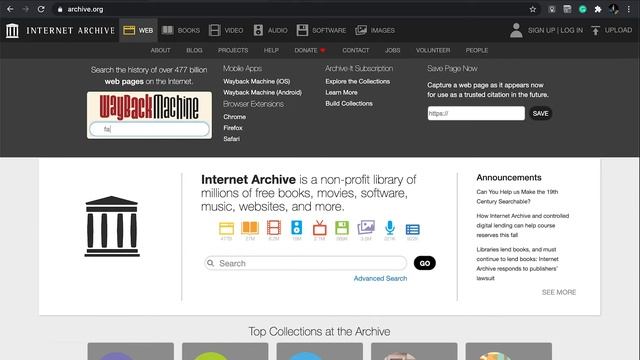Open BLOG menu item
Screen dimensions: 640x360
[x=194, y=50]
